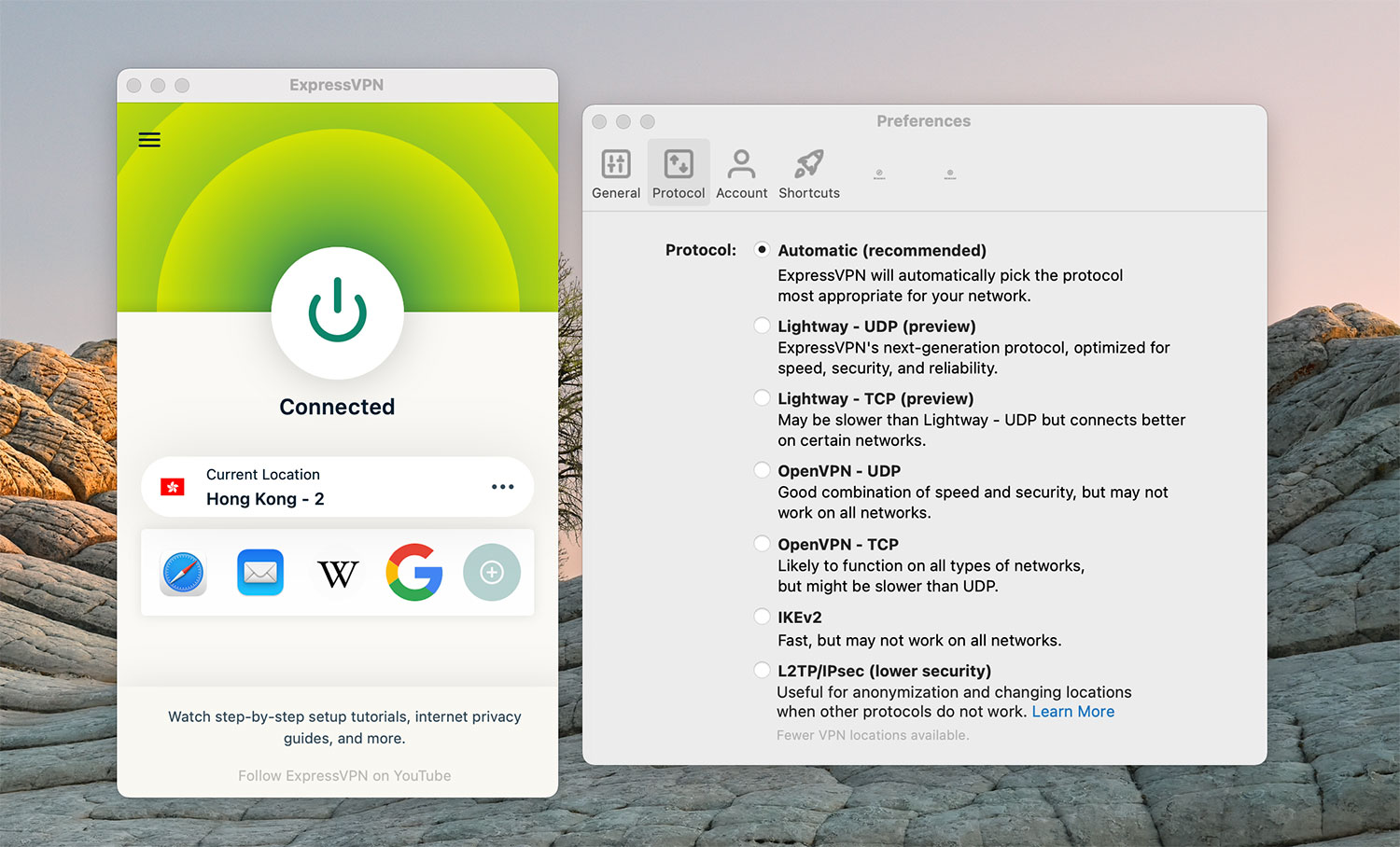Select the Protocol preferences tab
1400x847 pixels.
[679, 174]
